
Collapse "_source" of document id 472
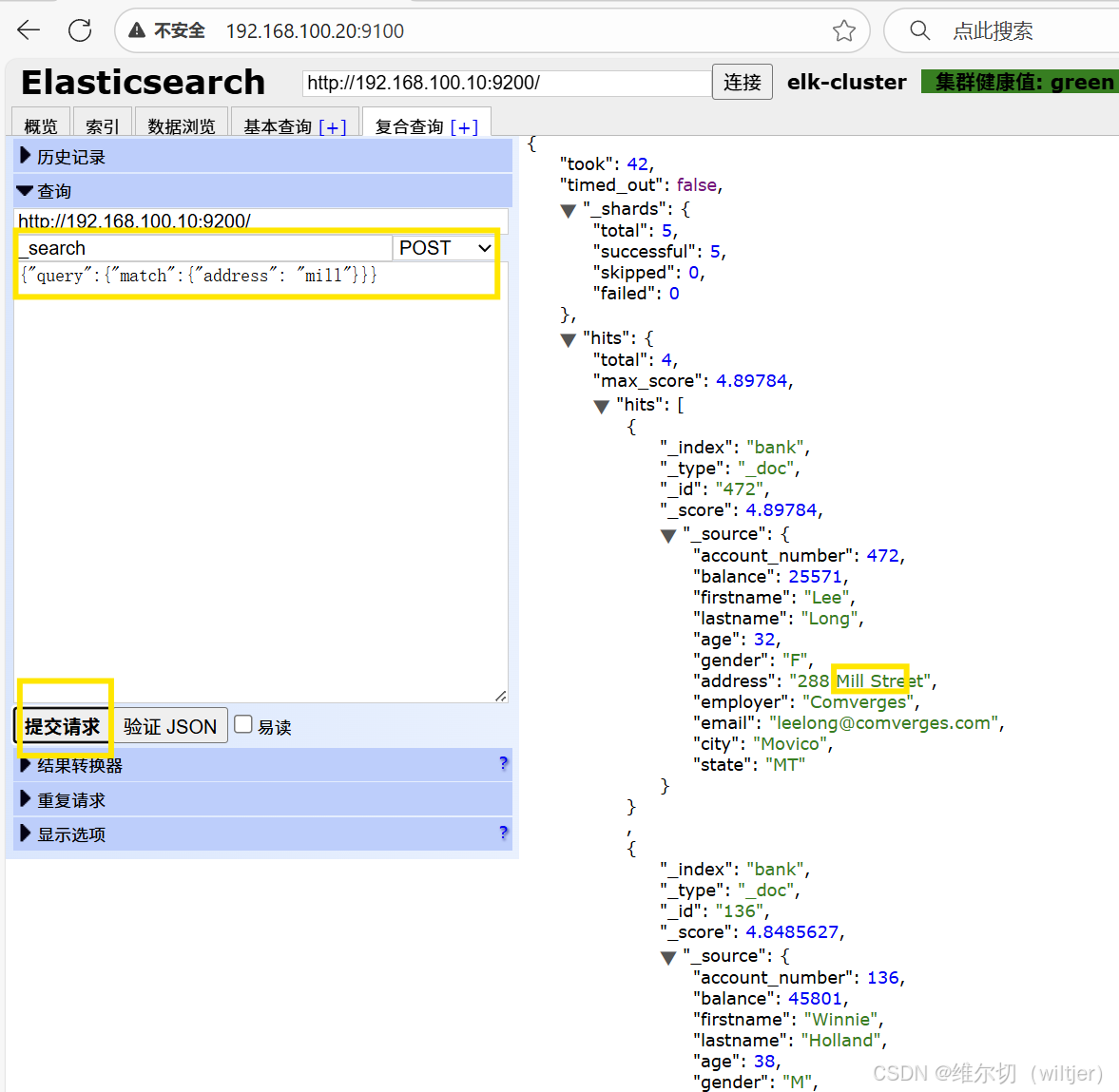(668, 536)
